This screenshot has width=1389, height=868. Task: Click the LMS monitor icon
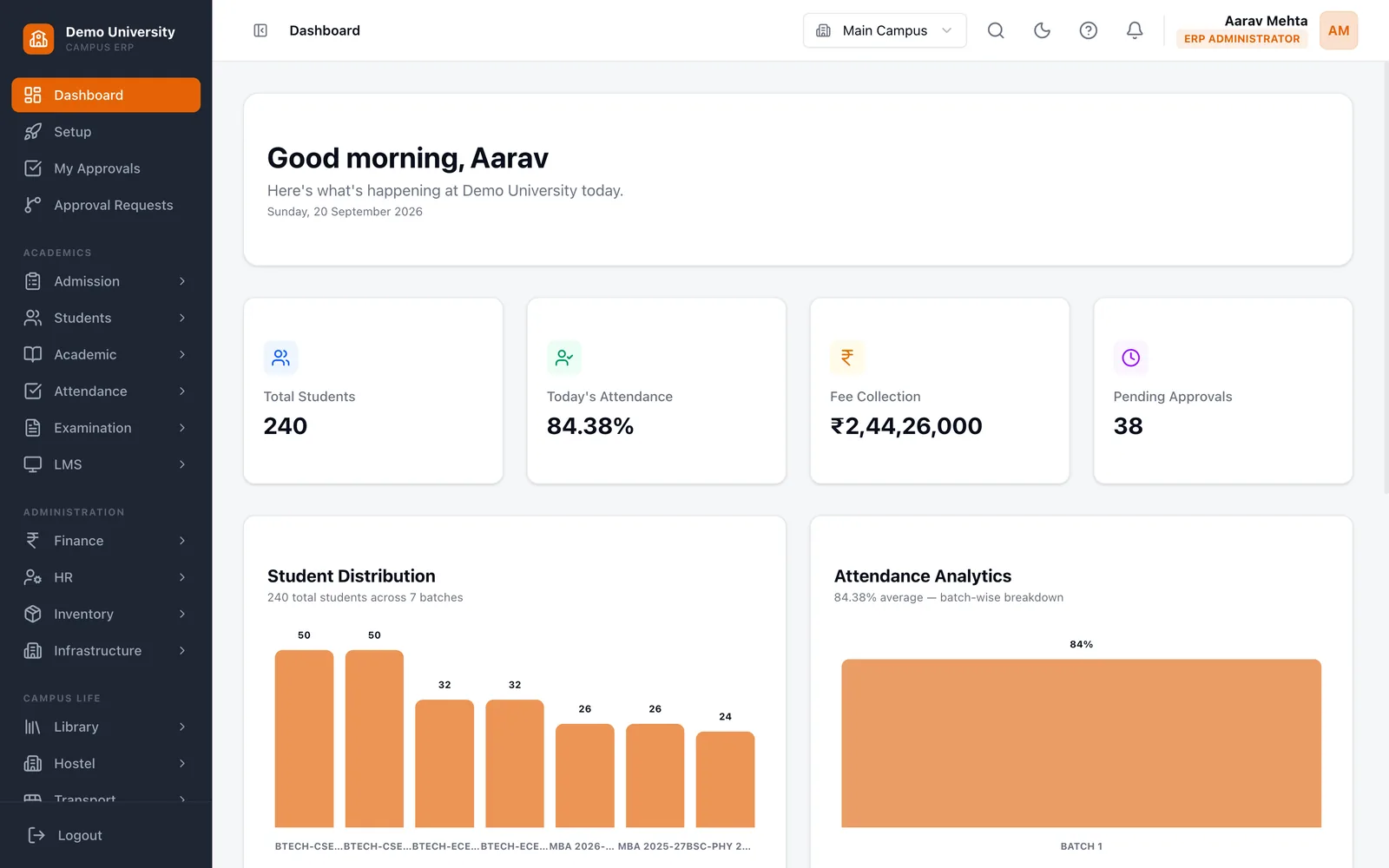click(x=33, y=464)
